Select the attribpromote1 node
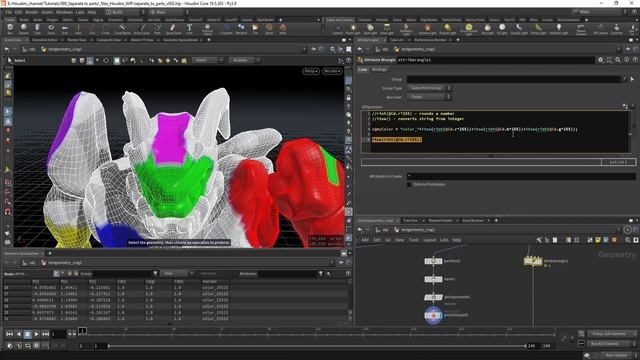 [x=433, y=297]
